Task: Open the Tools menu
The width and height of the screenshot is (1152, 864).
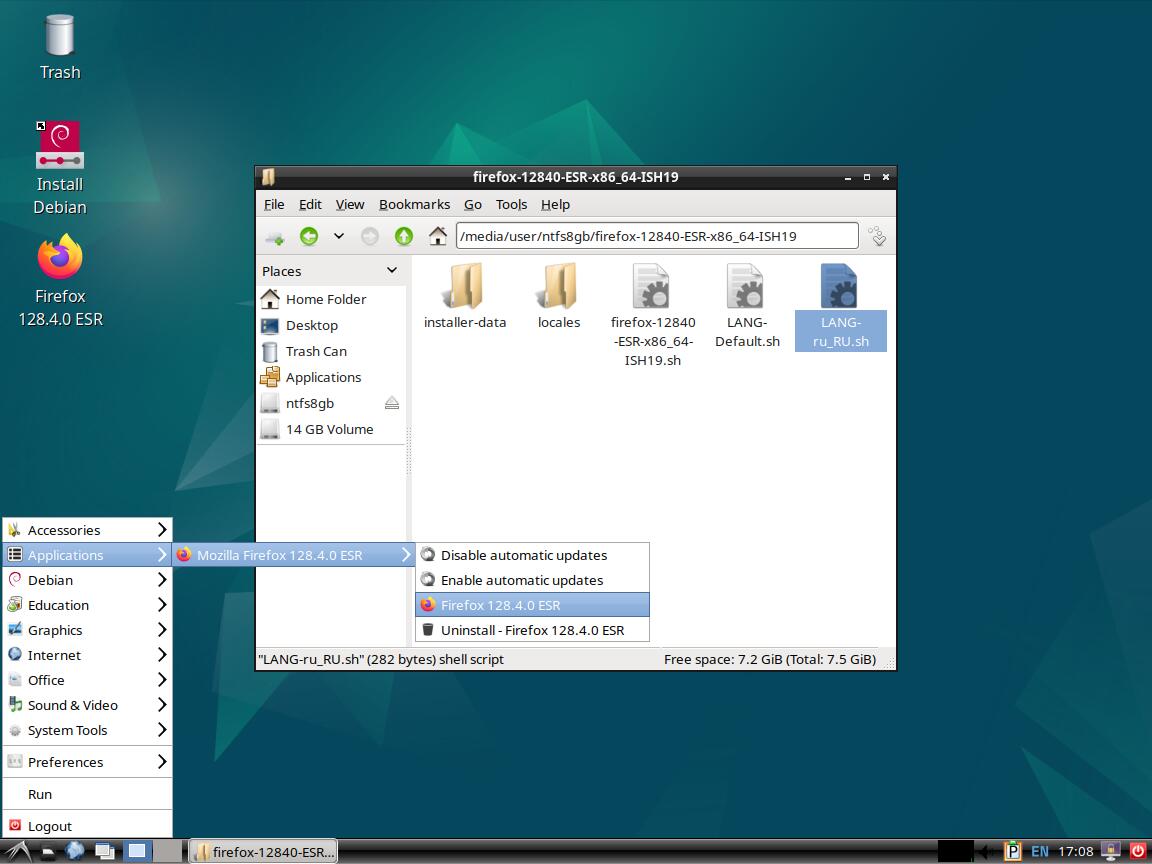Action: [x=511, y=205]
